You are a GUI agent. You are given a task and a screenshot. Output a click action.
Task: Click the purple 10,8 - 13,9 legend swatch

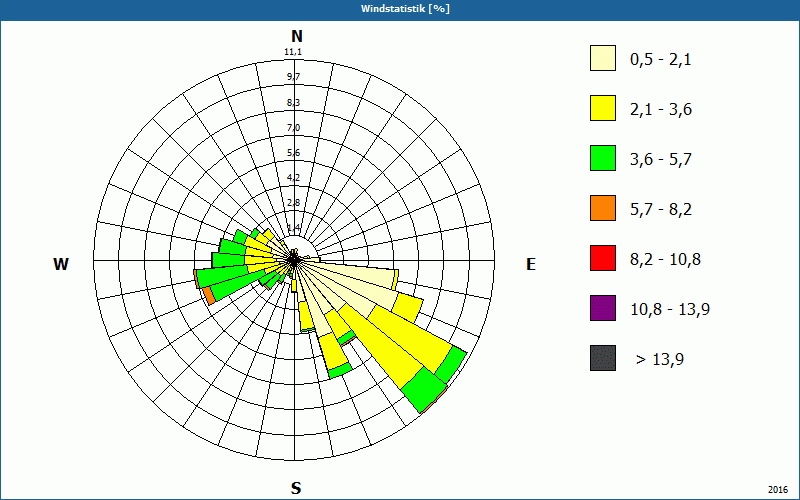click(x=603, y=308)
